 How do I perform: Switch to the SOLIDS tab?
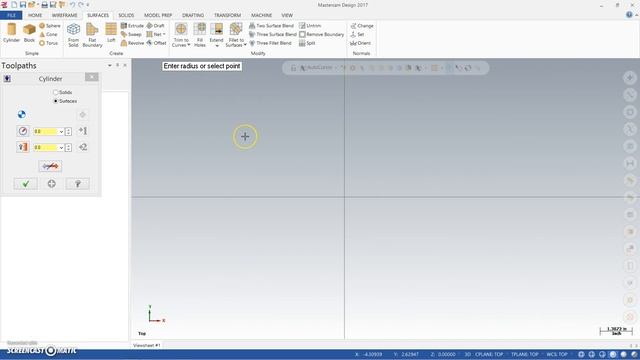point(126,16)
